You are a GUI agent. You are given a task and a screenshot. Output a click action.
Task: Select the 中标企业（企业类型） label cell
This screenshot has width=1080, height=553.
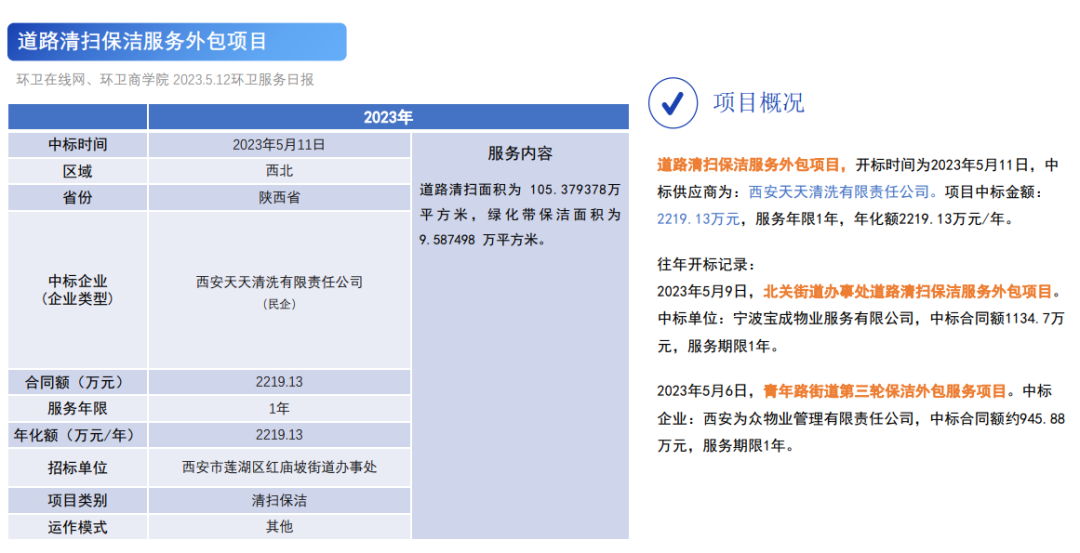click(x=77, y=290)
